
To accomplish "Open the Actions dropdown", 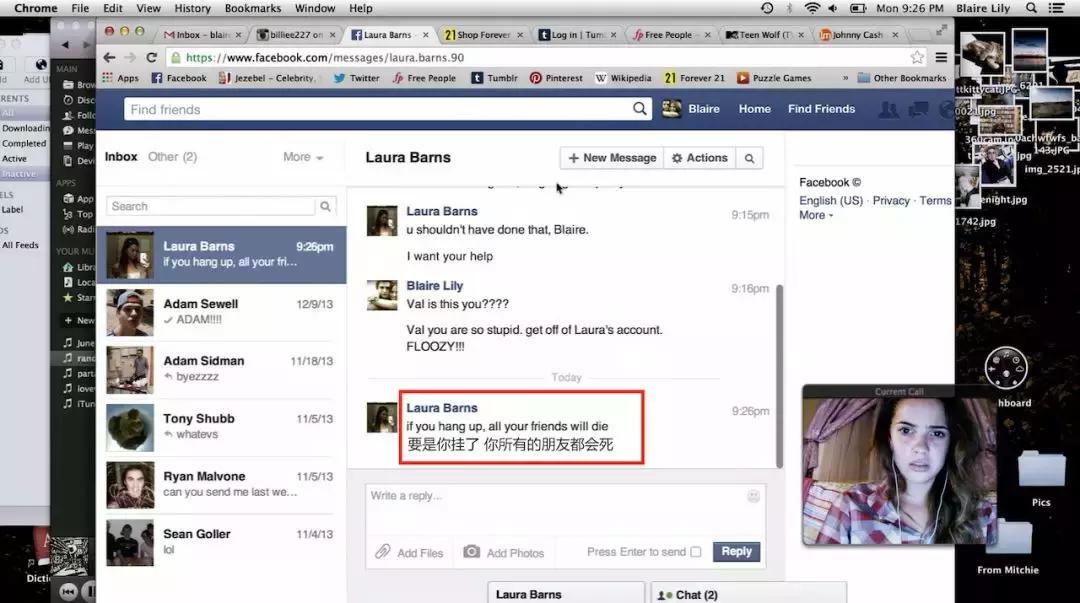I will tap(699, 159).
